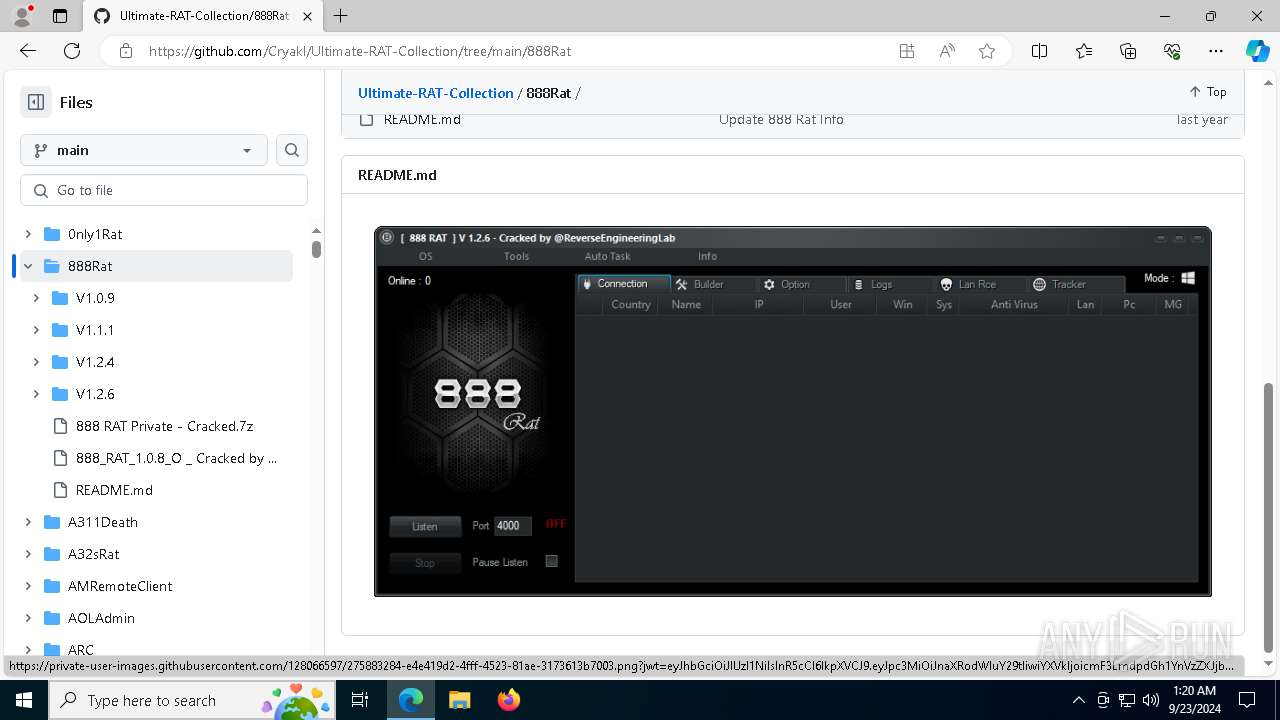Viewport: 1280px width, 720px height.
Task: Open 'Update 888 Rat Info' commit message
Action: point(781,119)
